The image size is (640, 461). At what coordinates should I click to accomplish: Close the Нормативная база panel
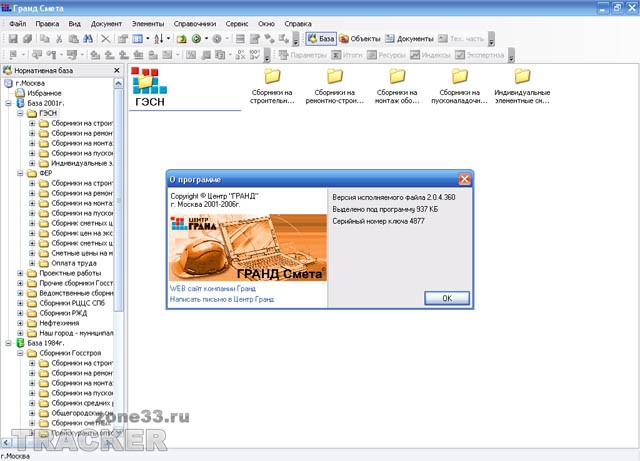[x=117, y=70]
